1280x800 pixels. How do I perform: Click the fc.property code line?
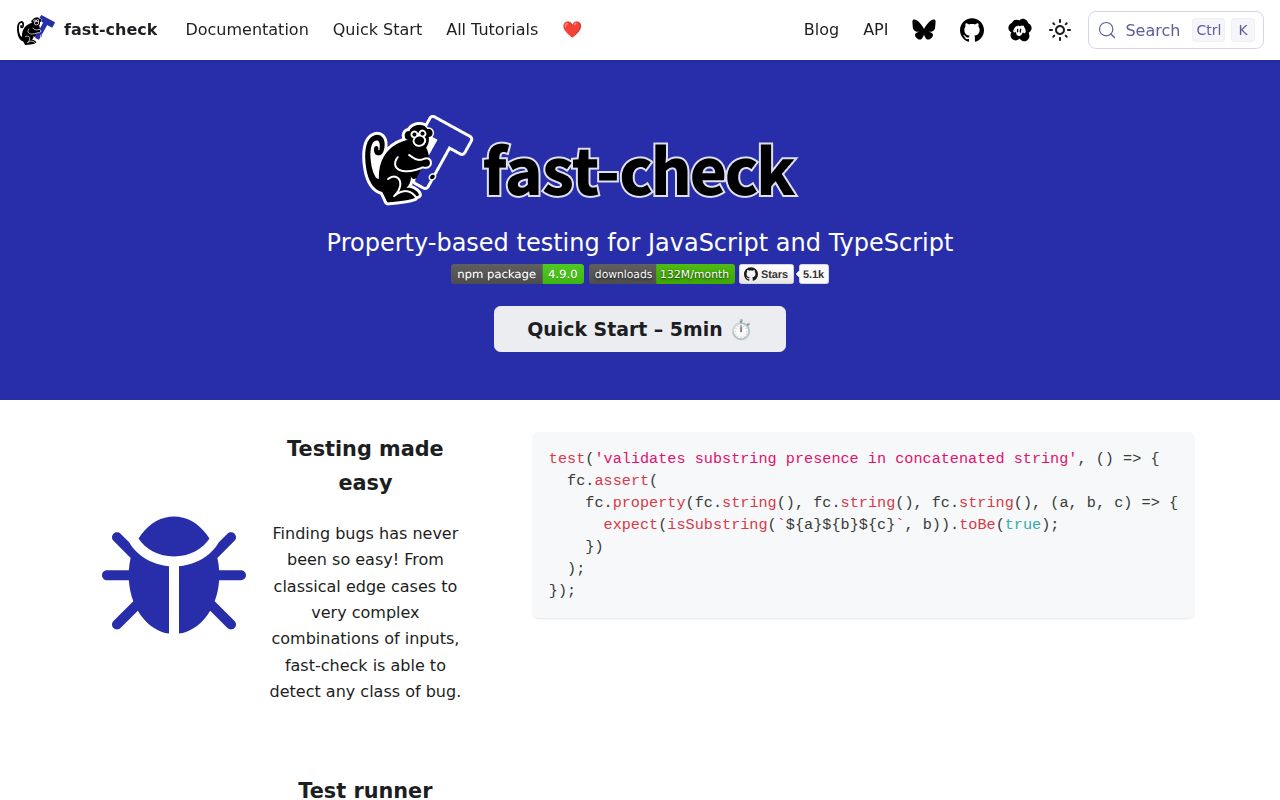(882, 502)
